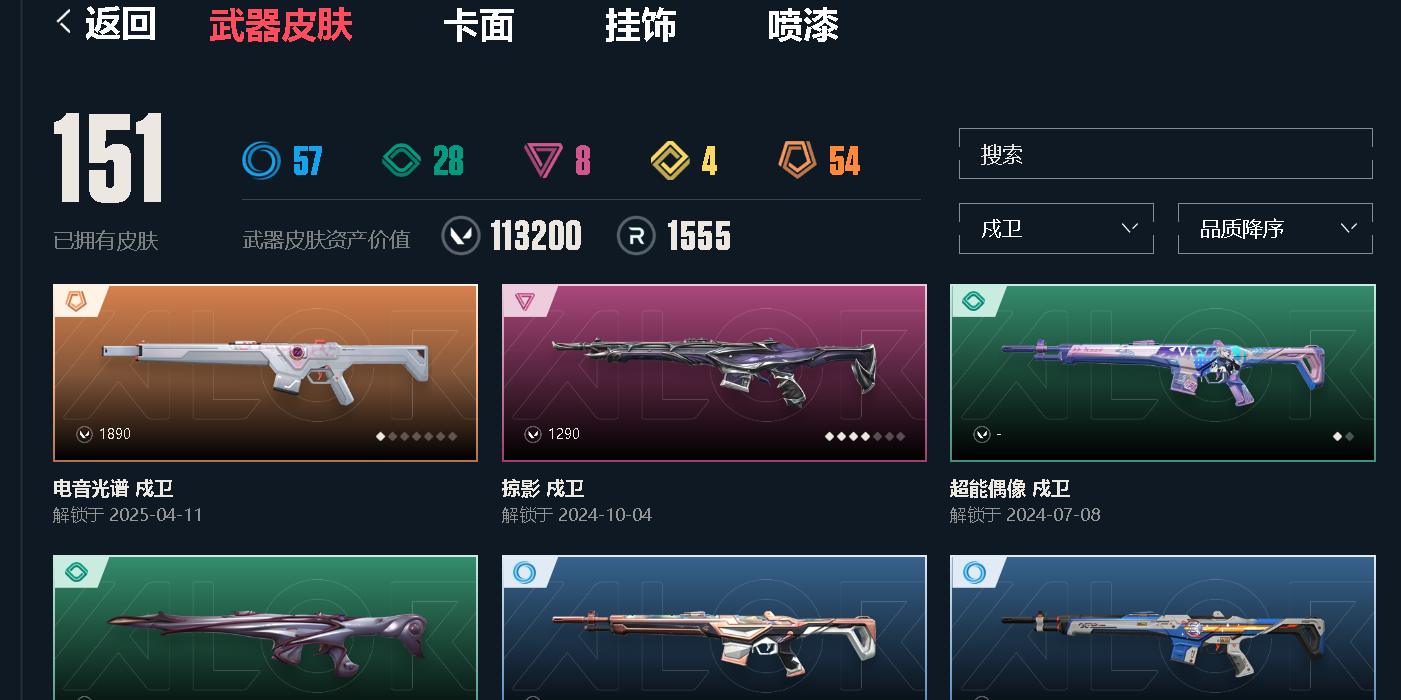Image resolution: width=1401 pixels, height=700 pixels.
Task: Click the orange Exclusive tier icon showing 54
Action: (798, 160)
